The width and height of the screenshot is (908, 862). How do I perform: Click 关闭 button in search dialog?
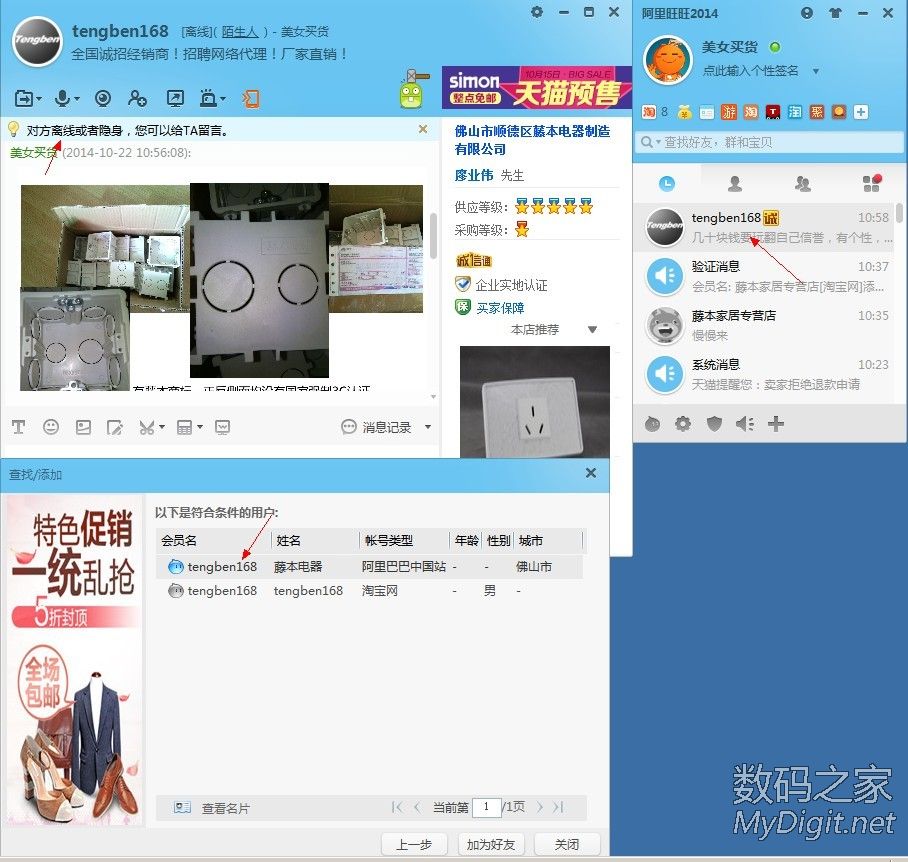[566, 845]
